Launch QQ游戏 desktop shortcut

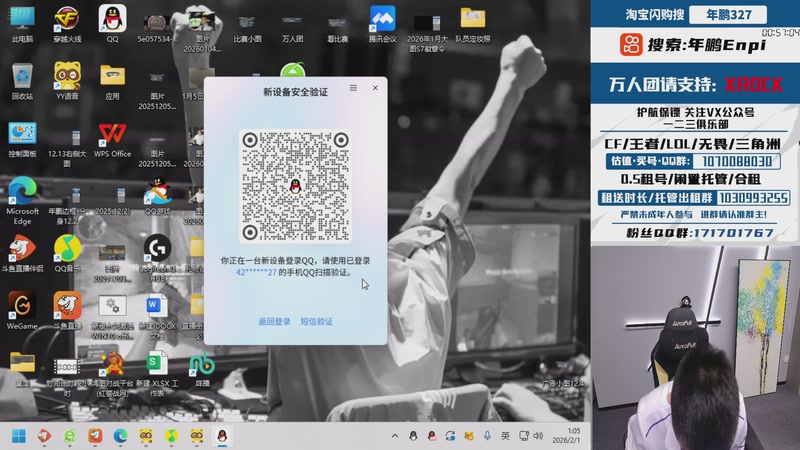tap(157, 196)
